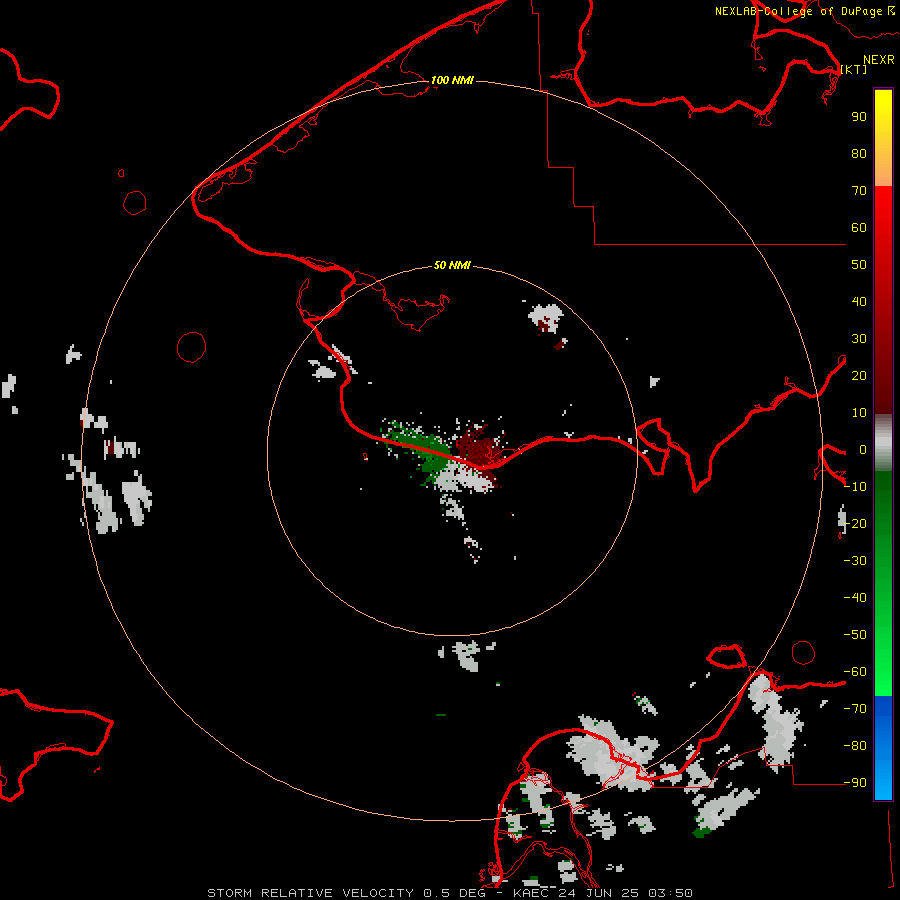900x900 pixels.
Task: Click the 24 JUN 25 date text
Action: point(599,893)
